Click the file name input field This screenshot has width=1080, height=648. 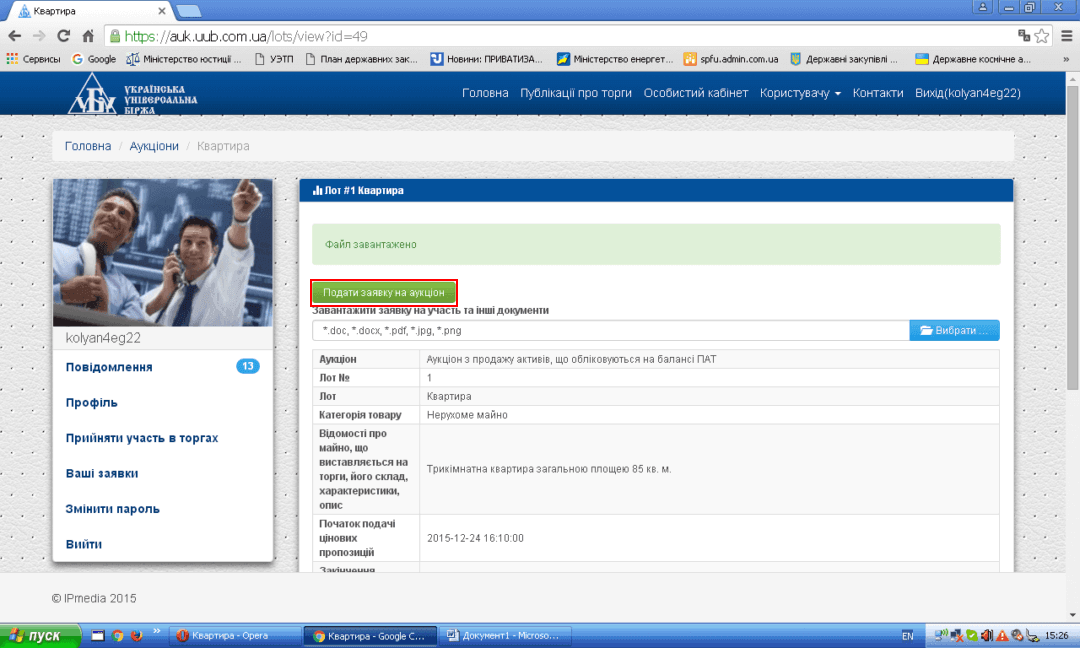[610, 330]
